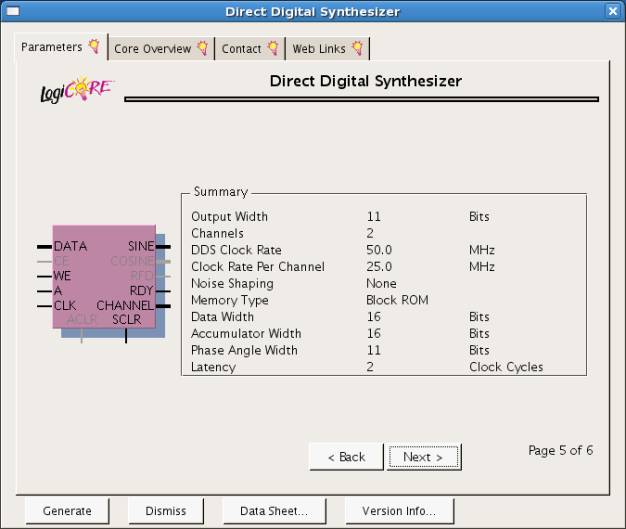Click the Clock Cycles unit text
This screenshot has width=626, height=529.
point(506,367)
